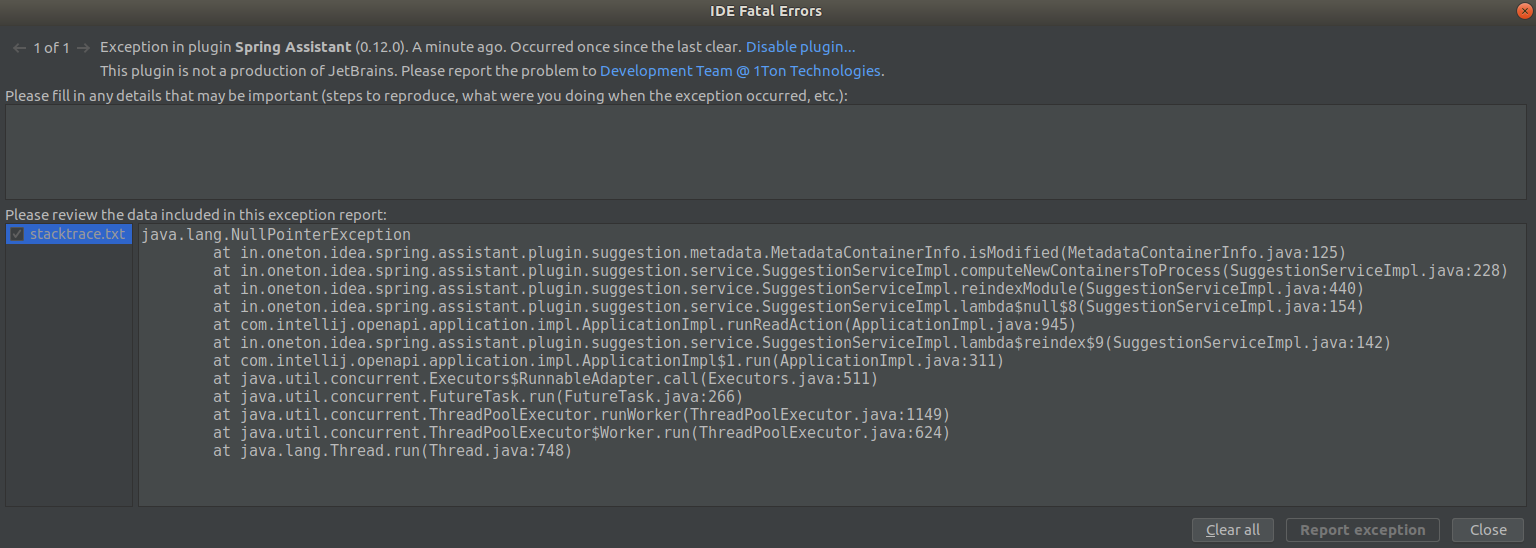Viewport: 1536px width, 548px height.
Task: Open the Disable plugin link
Action: (800, 47)
